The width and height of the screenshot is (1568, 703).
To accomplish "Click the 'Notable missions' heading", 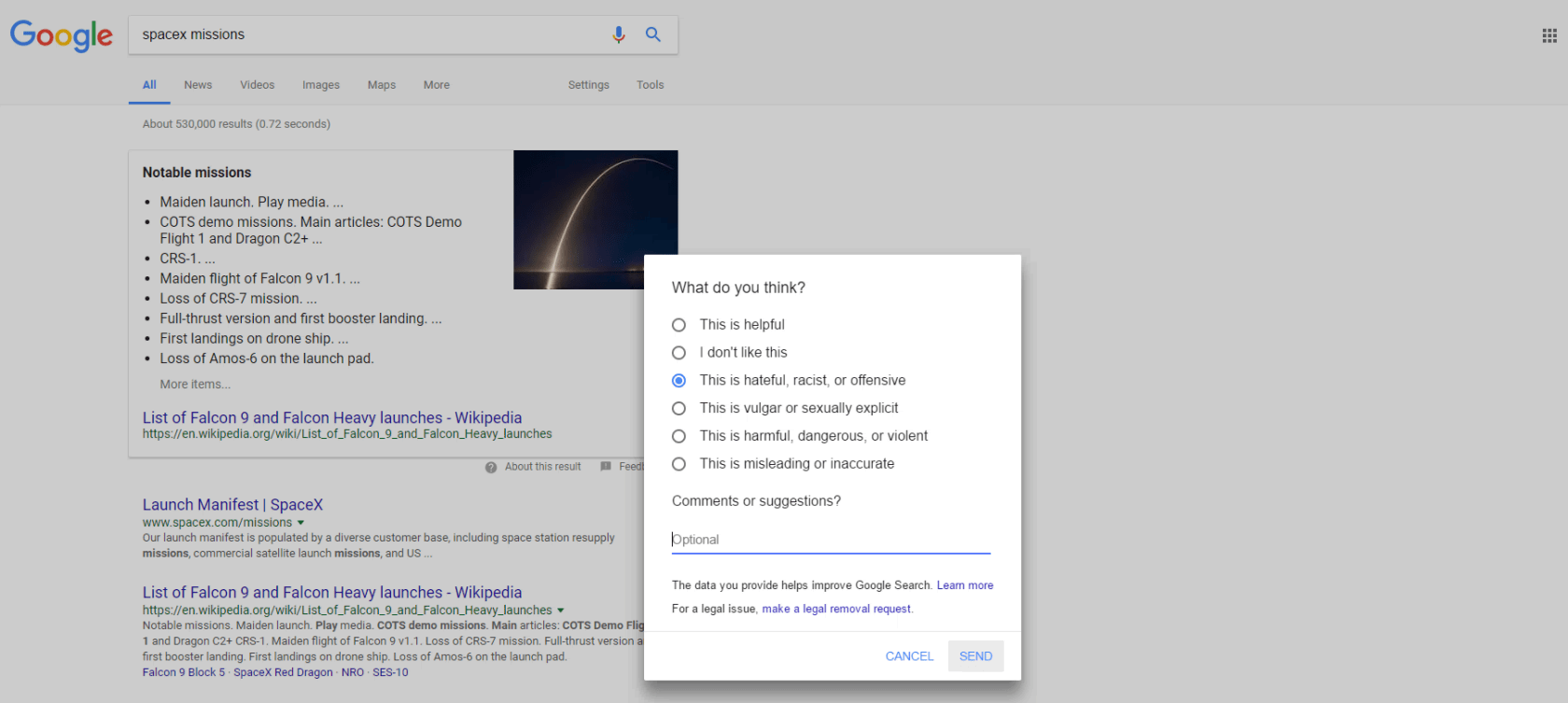I will pos(197,173).
